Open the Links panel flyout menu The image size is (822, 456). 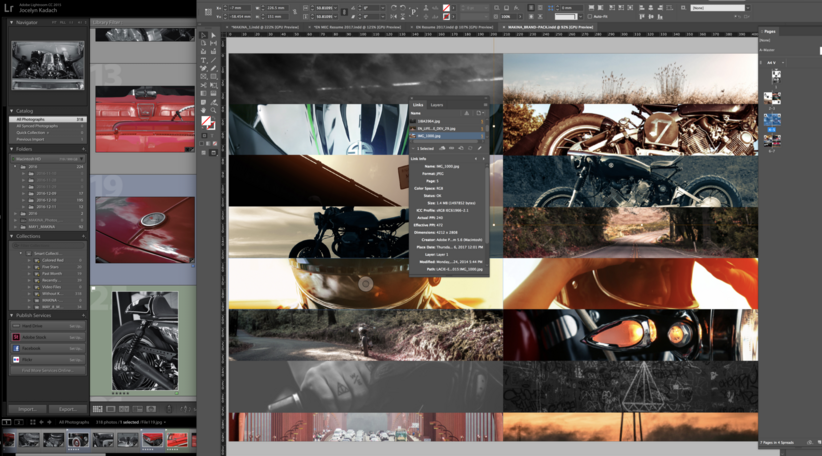pos(485,105)
